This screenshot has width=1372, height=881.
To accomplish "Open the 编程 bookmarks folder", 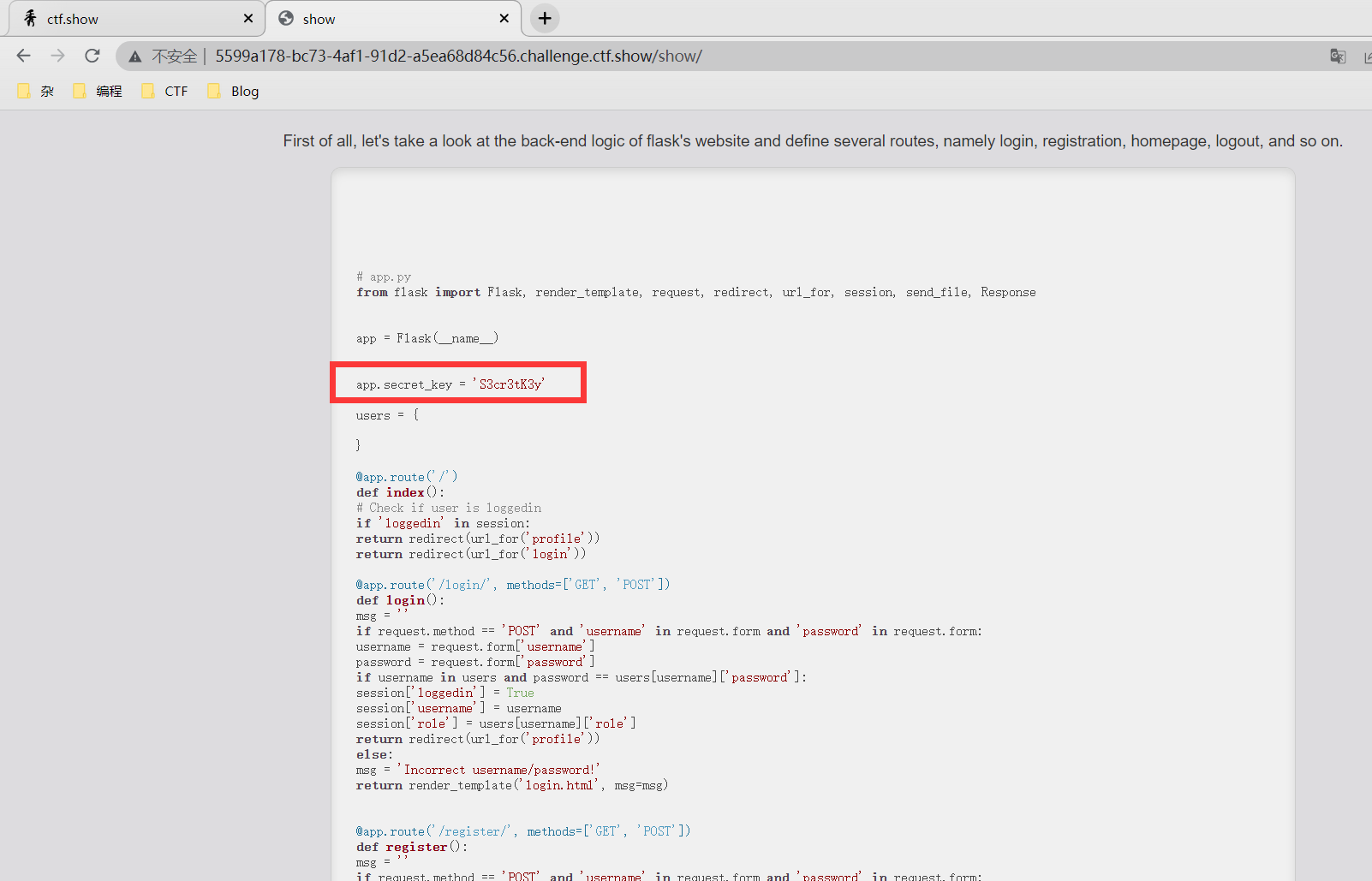I will (x=98, y=92).
